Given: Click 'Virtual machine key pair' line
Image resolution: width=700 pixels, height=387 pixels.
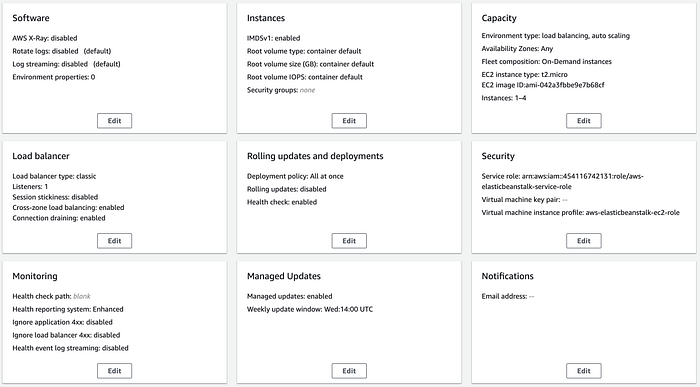Looking at the screenshot, I should click(x=525, y=200).
